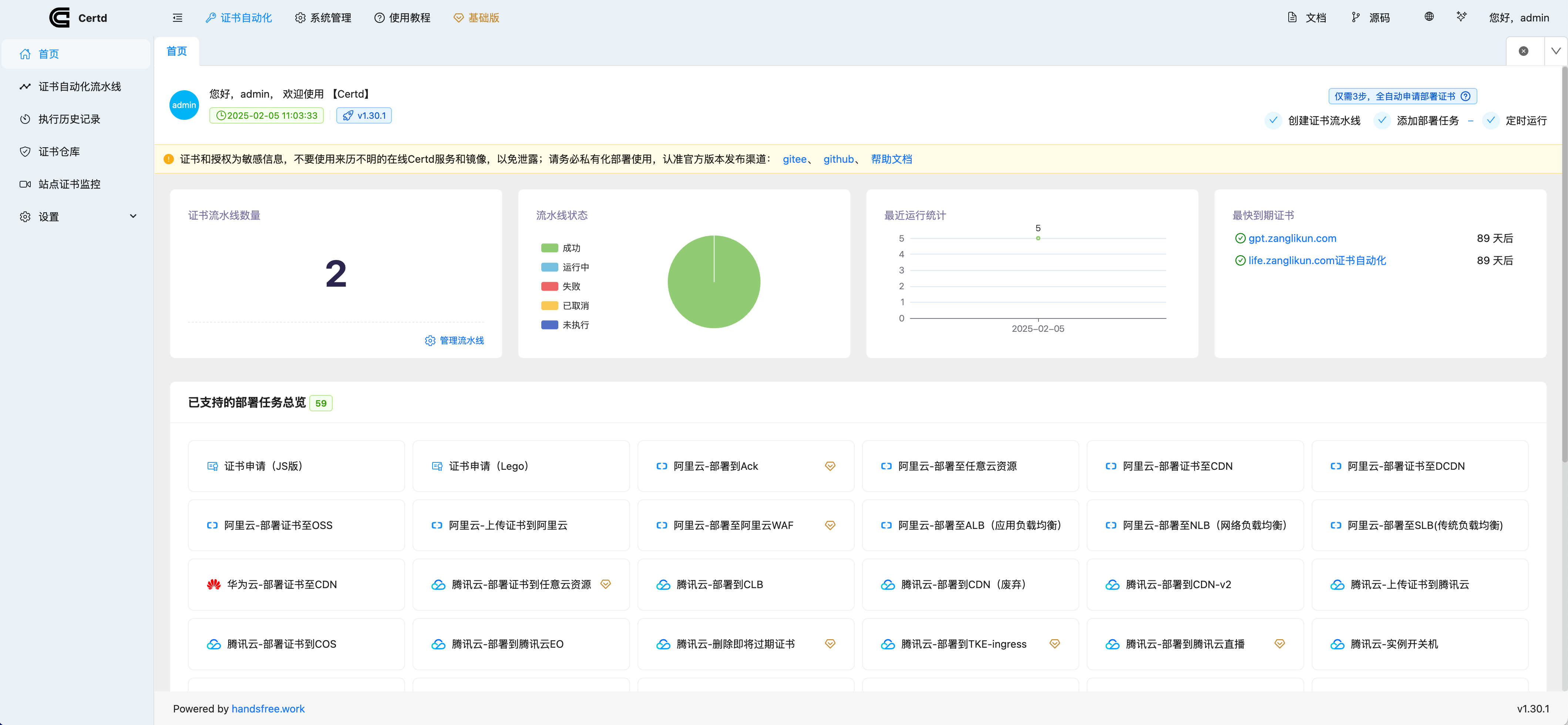Image resolution: width=1568 pixels, height=725 pixels.
Task: Click the help question icon in 3-step badge
Action: pyautogui.click(x=1466, y=96)
